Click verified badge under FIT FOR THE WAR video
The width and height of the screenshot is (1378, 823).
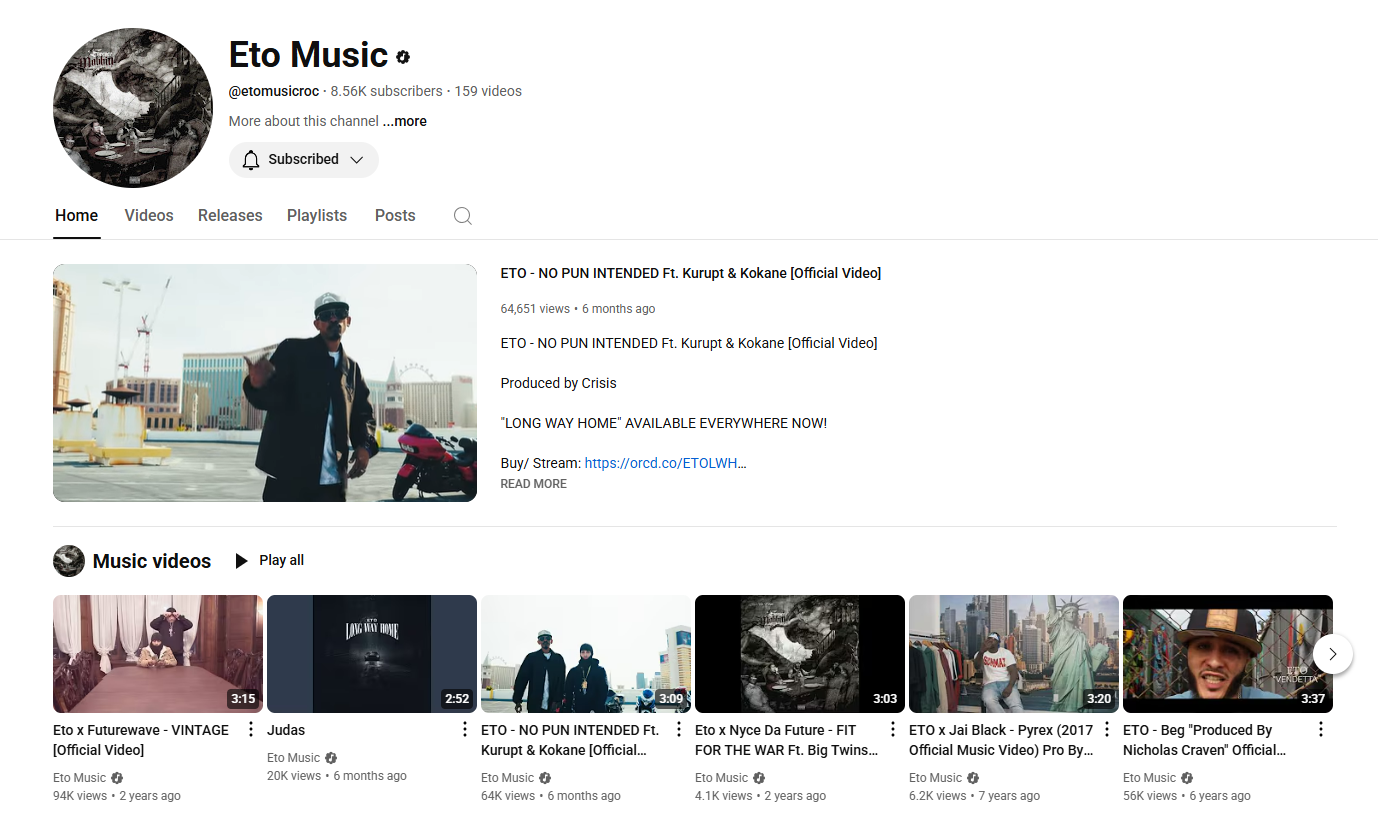[x=759, y=778]
